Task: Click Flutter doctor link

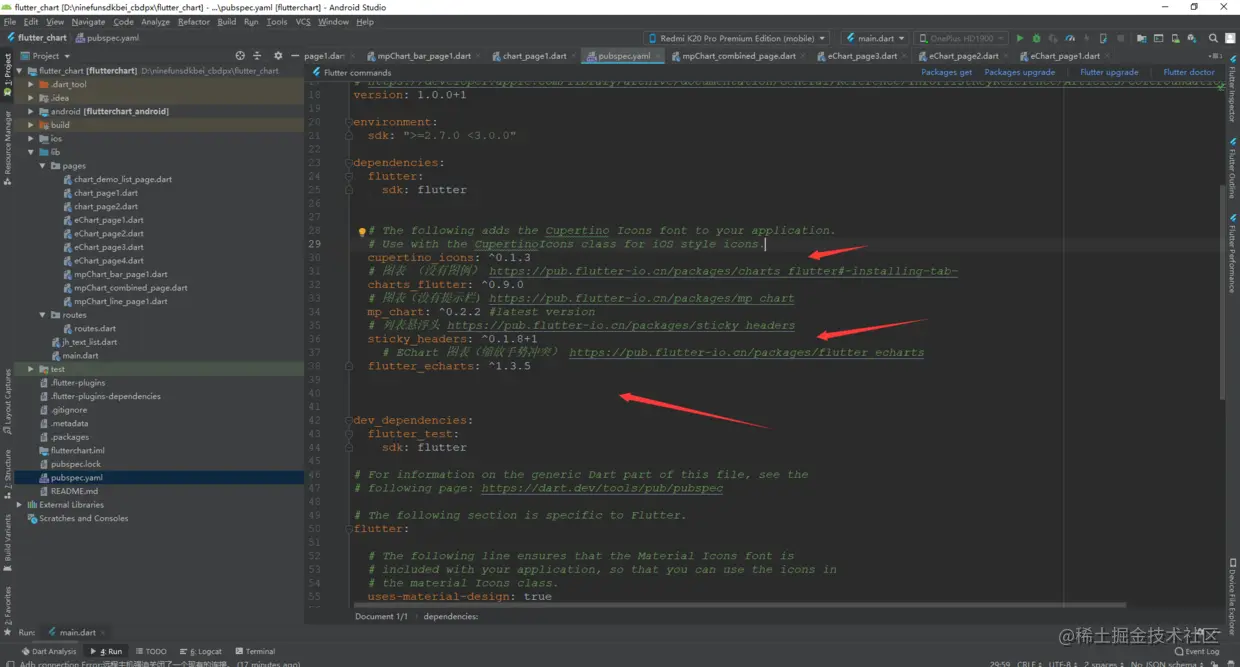Action: tap(1189, 72)
